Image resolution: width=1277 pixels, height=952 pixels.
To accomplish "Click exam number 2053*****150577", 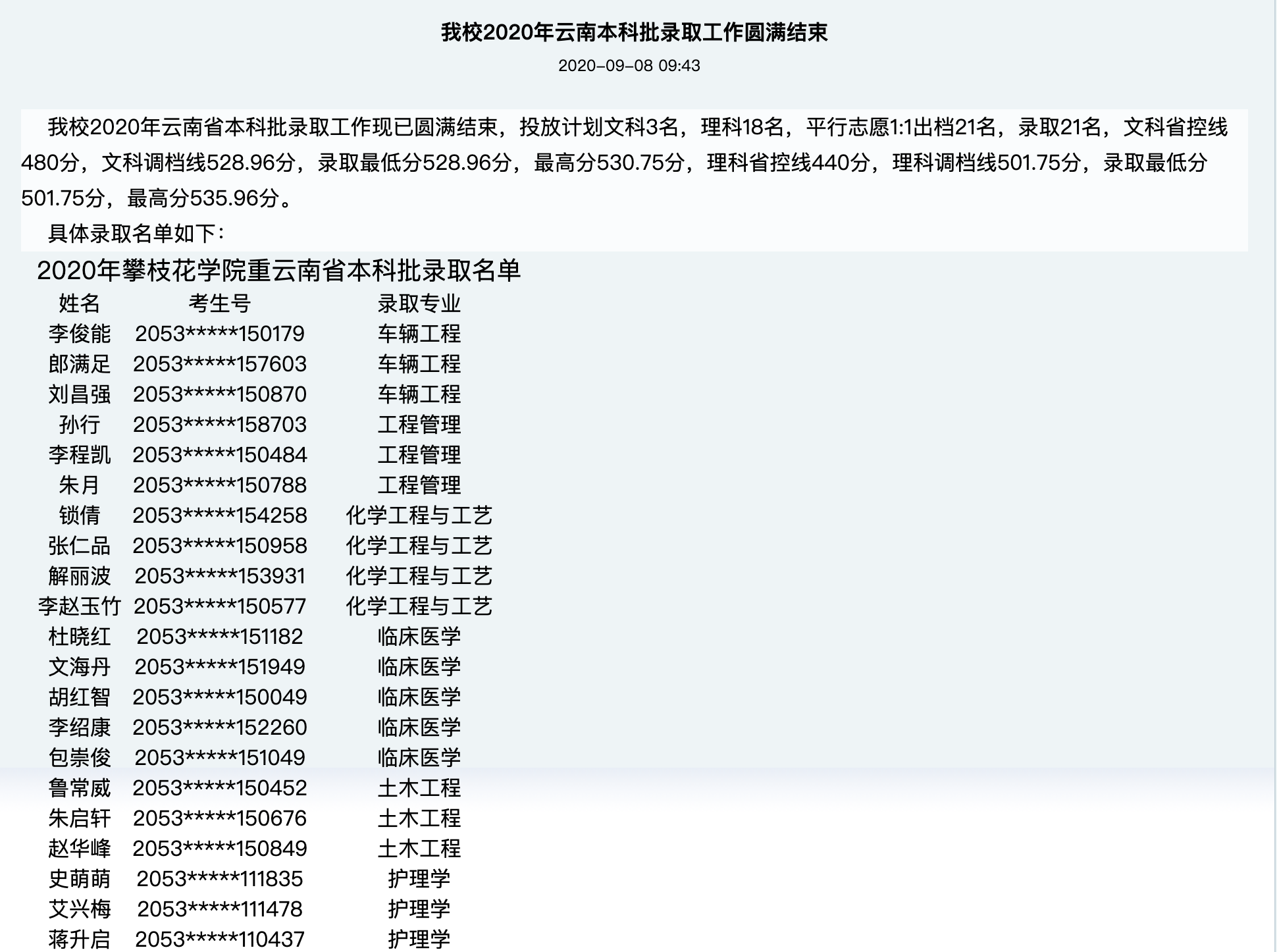I will click(220, 606).
